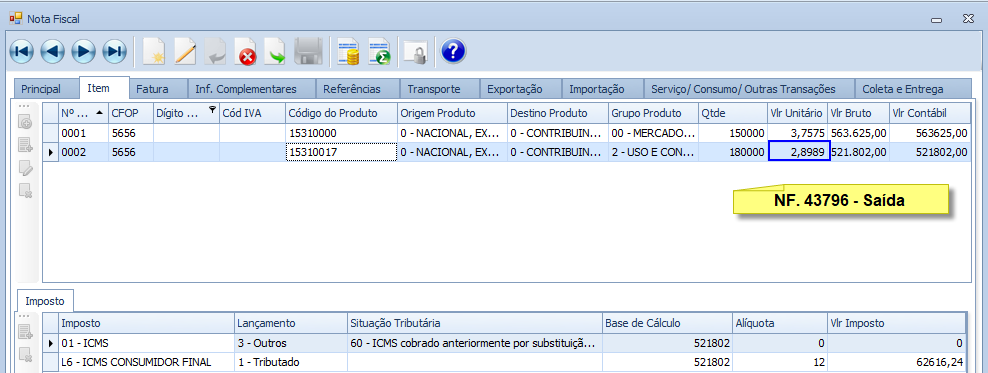This screenshot has height=373, width=988.
Task: Click the Código do Produto column header
Action: [x=342, y=113]
